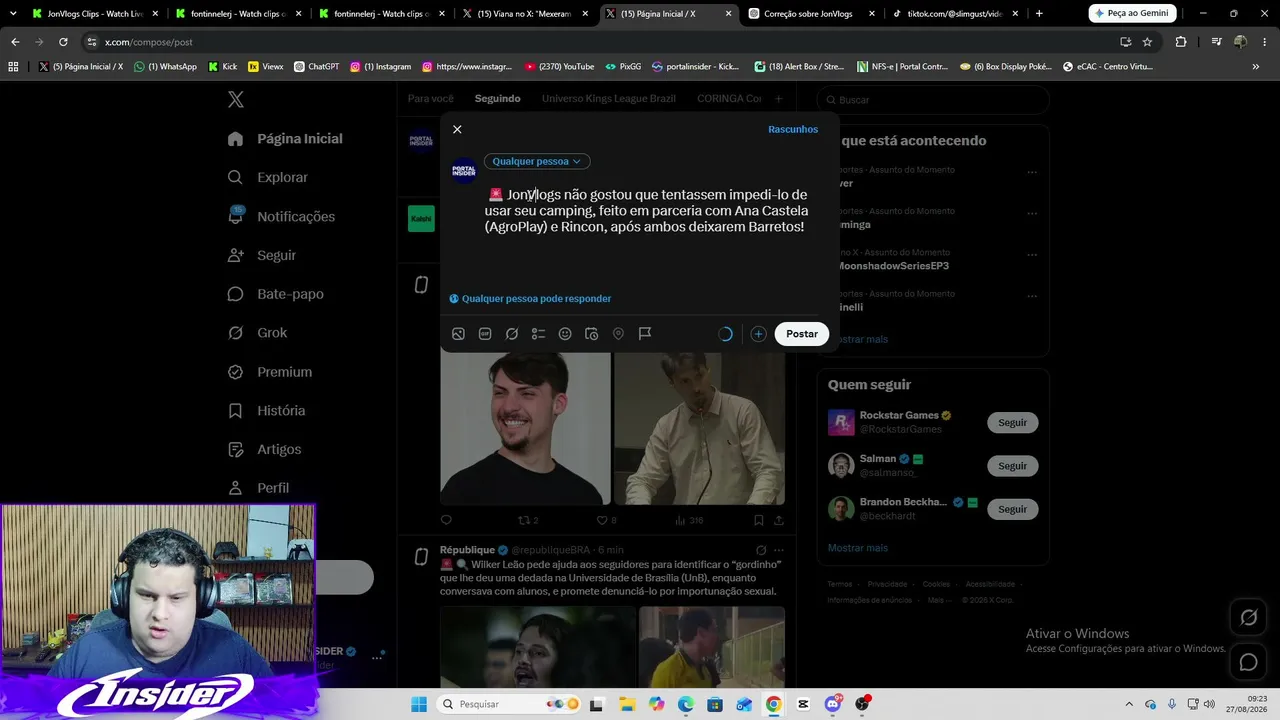Screen dimensions: 1280x720
Task: Open Bate-papo in the sidebar
Action: pyautogui.click(x=276, y=294)
